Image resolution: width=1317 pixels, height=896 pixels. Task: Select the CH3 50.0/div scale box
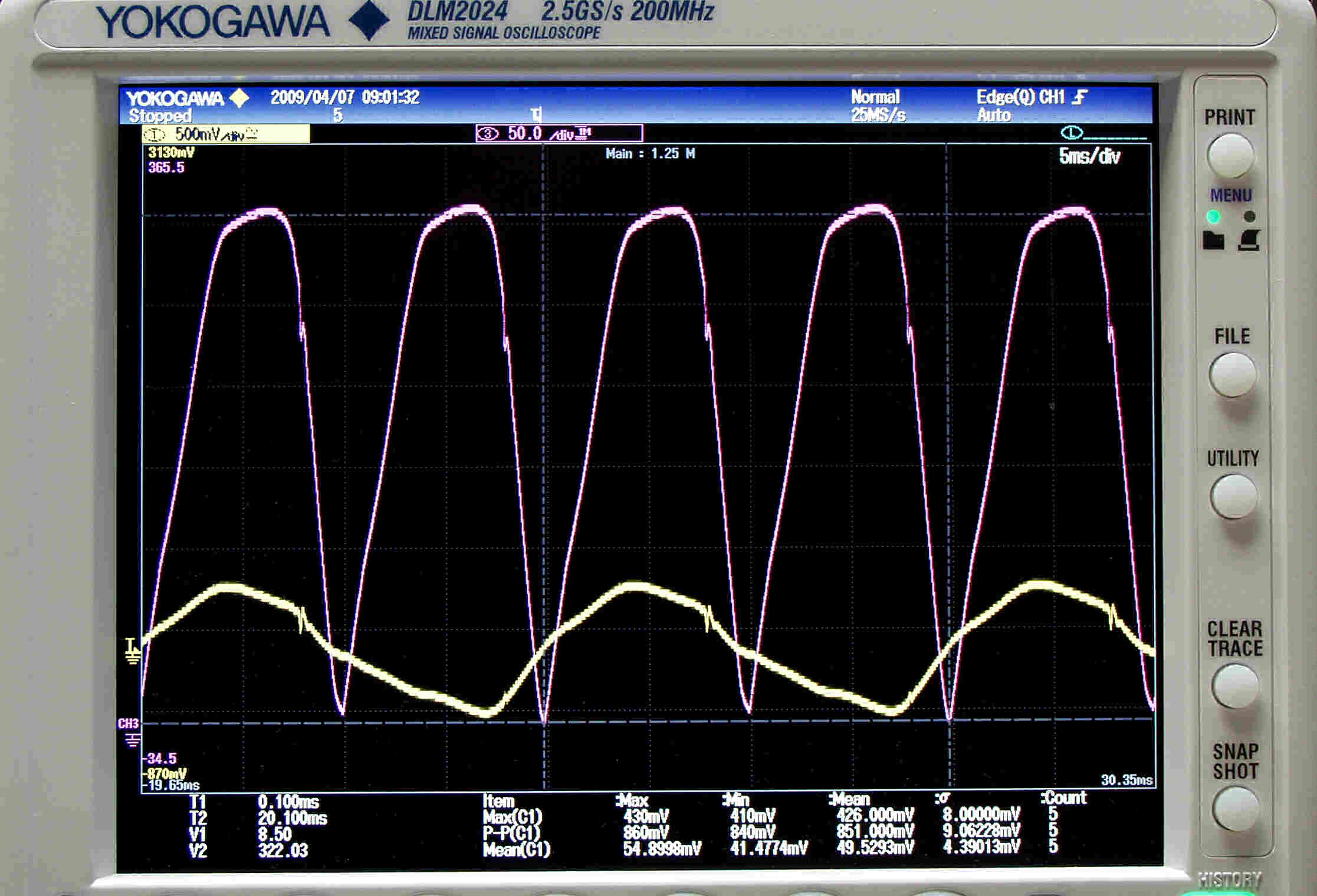pyautogui.click(x=559, y=134)
